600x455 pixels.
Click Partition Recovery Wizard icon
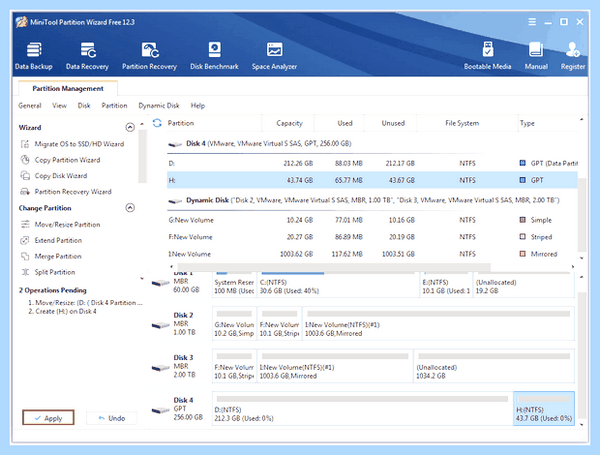[x=25, y=191]
